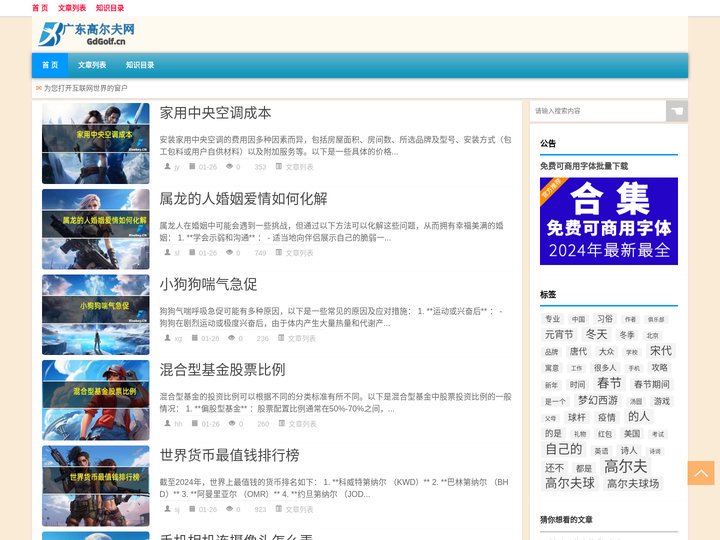Viewport: 720px width, 540px height.
Task: Select the 春节 tag
Action: click(609, 383)
